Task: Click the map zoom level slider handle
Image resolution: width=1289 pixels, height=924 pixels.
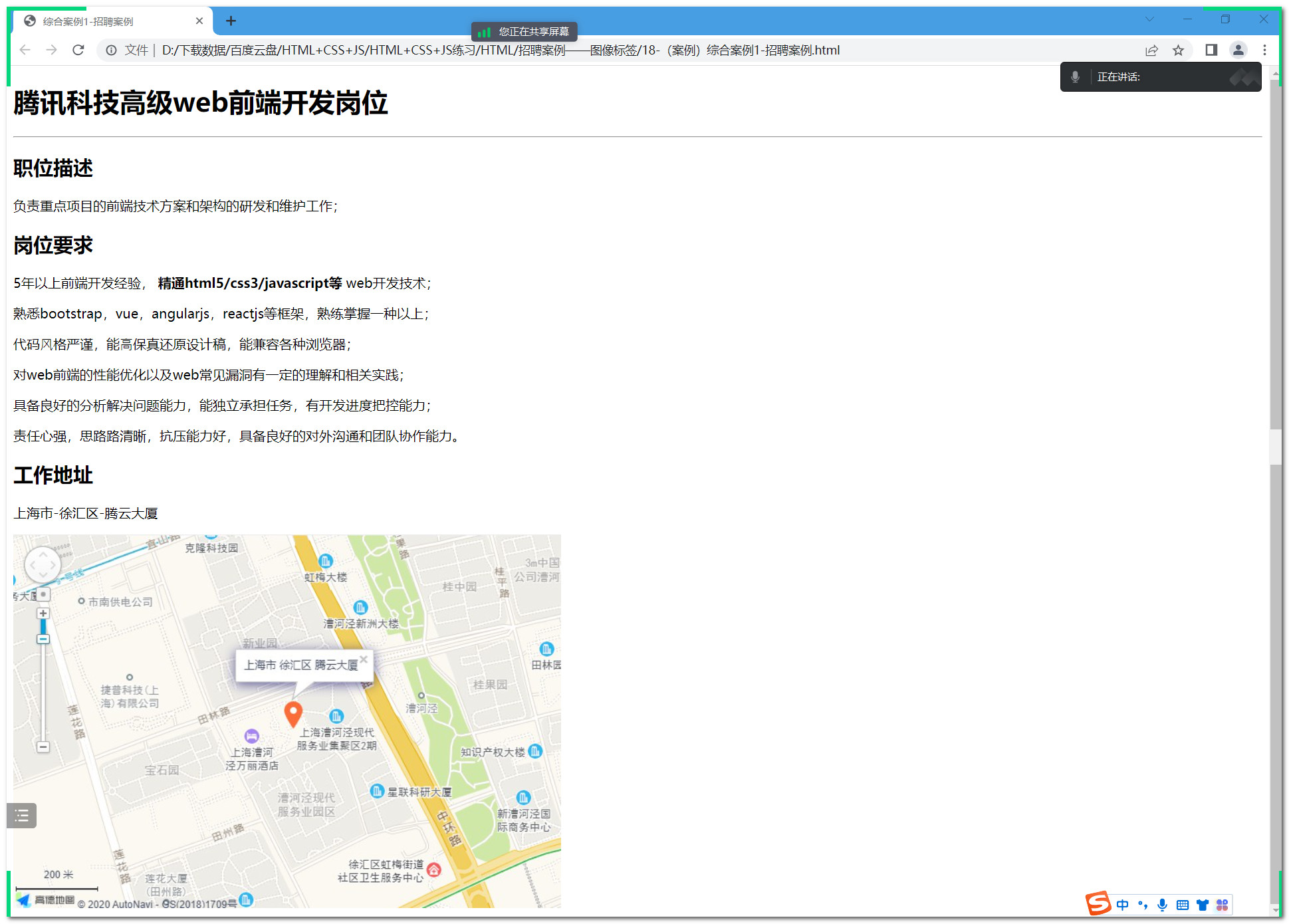Action: pyautogui.click(x=43, y=639)
